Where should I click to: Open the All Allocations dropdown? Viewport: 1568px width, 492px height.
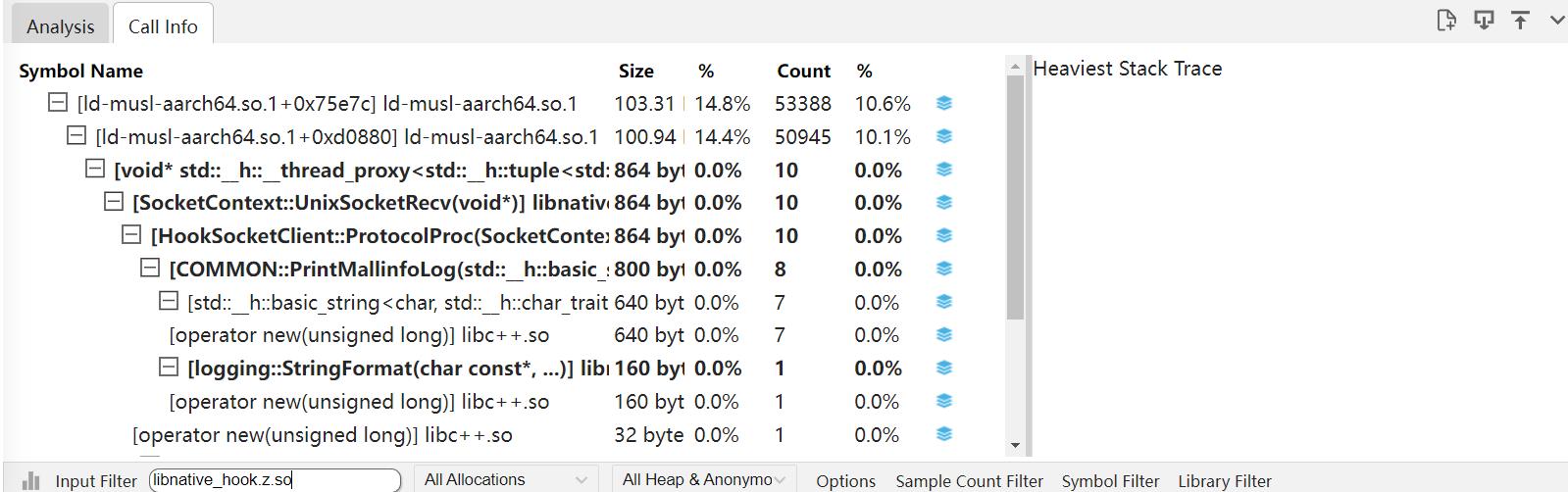coord(504,479)
